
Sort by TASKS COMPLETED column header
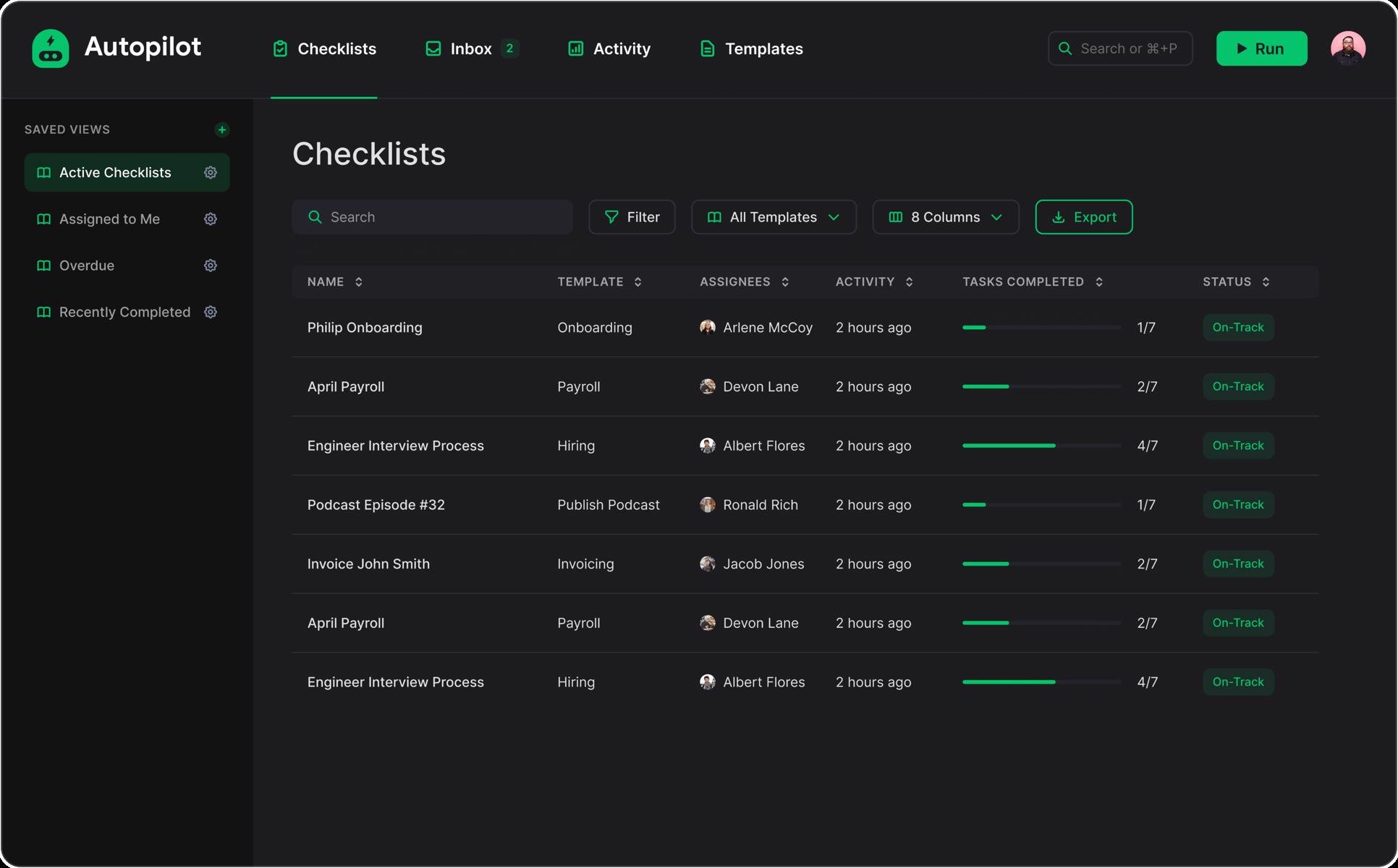tap(1033, 281)
